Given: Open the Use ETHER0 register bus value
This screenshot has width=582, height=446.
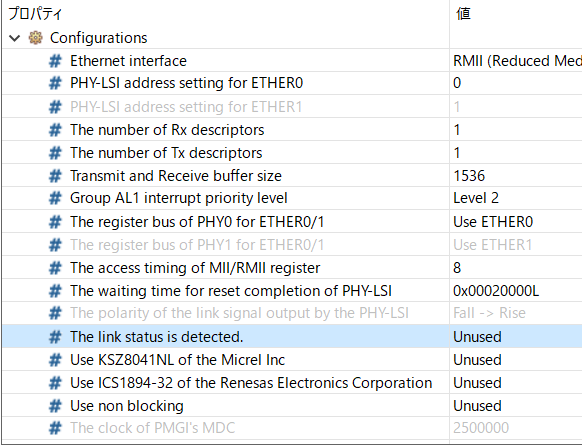Looking at the screenshot, I should coord(516,222).
